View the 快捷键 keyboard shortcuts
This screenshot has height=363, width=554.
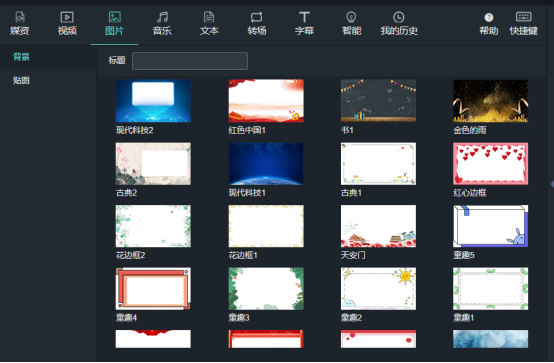pyautogui.click(x=524, y=23)
